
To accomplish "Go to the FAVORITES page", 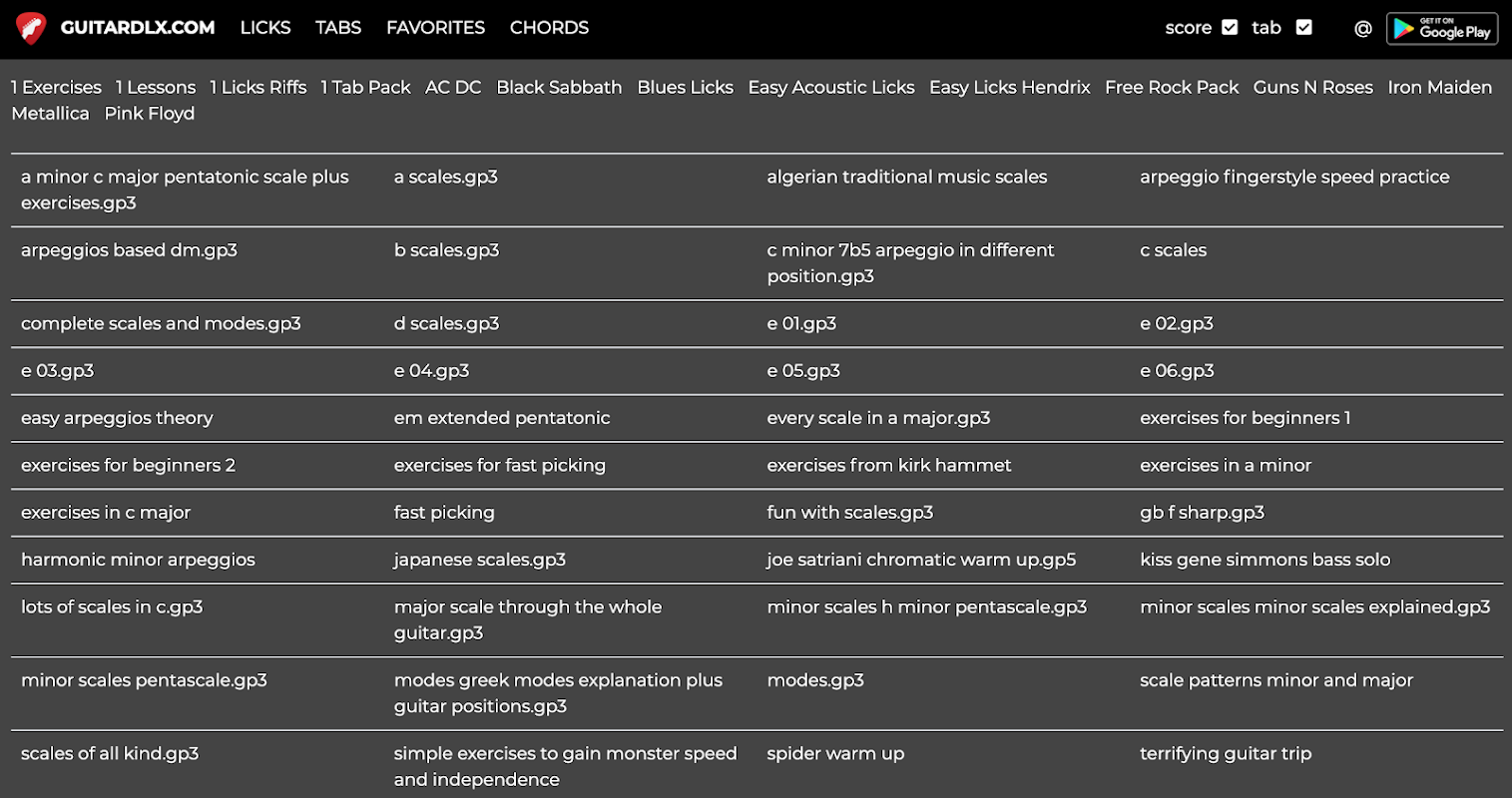I will pyautogui.click(x=435, y=28).
